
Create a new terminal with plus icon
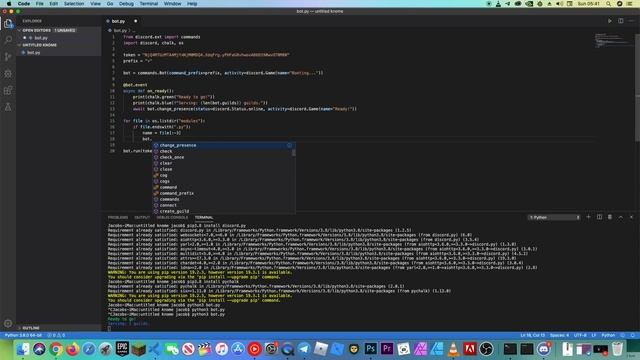point(589,217)
